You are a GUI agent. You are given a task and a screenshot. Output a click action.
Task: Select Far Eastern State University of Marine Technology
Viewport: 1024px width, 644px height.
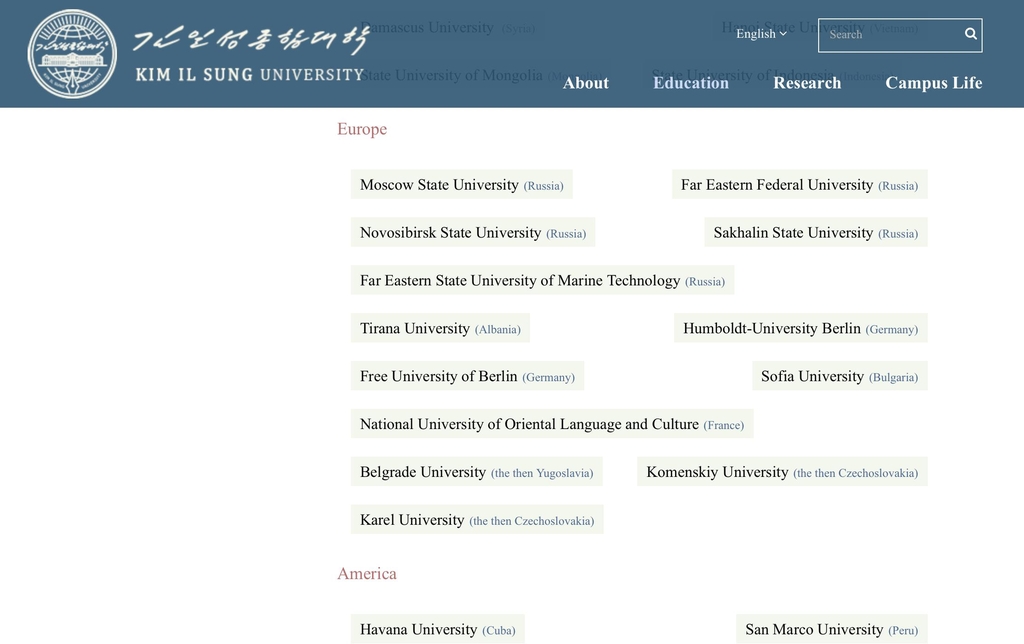[x=542, y=280]
